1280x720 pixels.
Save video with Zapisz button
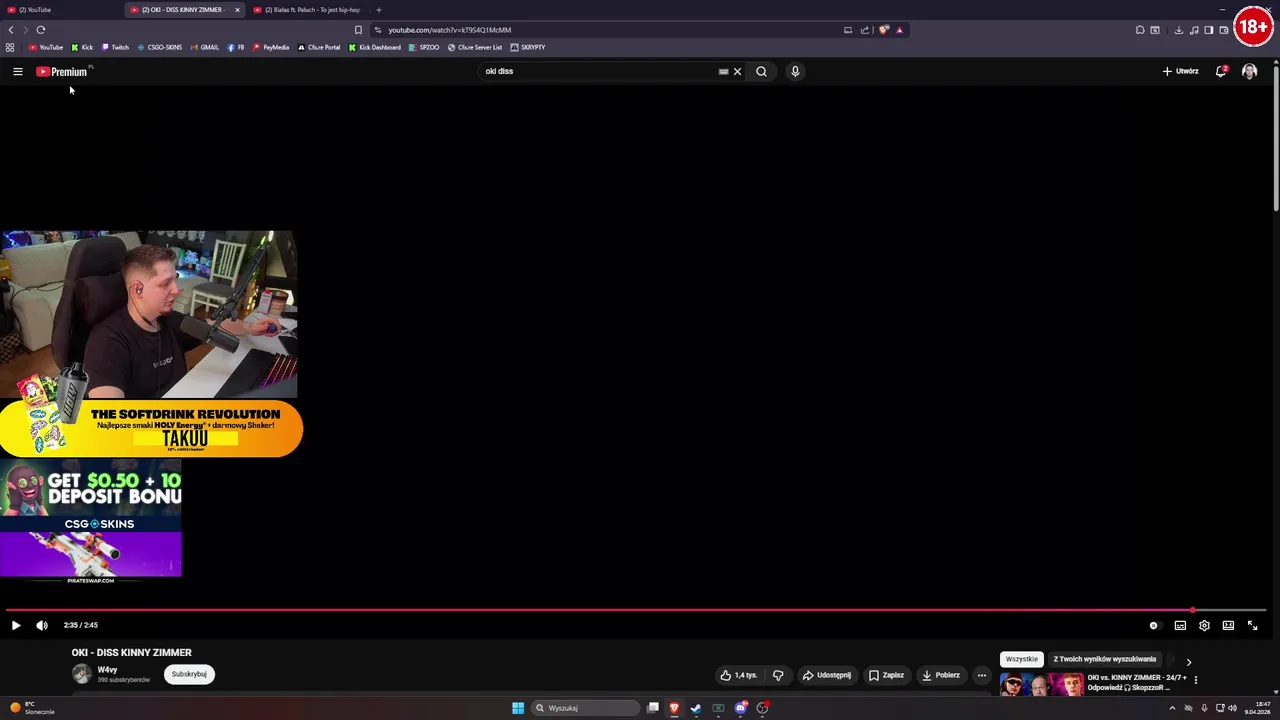point(886,675)
